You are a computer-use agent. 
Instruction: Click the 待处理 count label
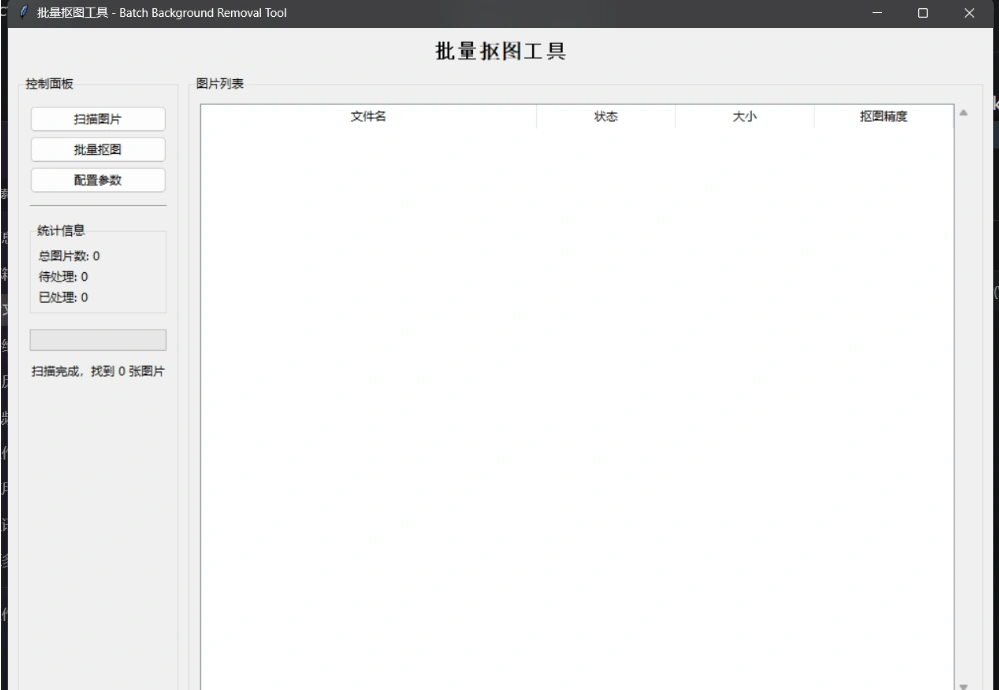click(x=63, y=277)
